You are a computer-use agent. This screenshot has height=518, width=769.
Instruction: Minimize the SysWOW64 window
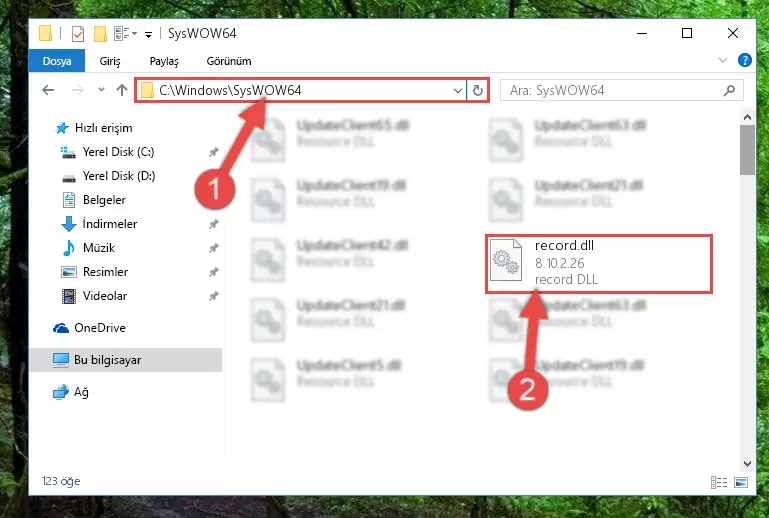tap(642, 33)
